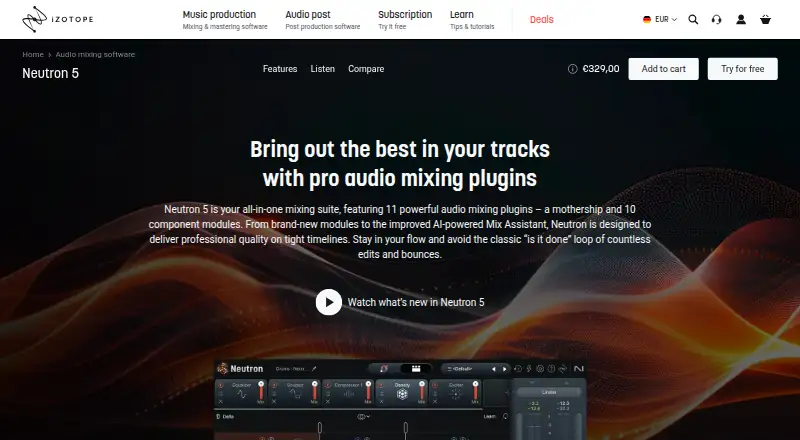
Task: Open Neutron settings gear
Action: click(540, 369)
